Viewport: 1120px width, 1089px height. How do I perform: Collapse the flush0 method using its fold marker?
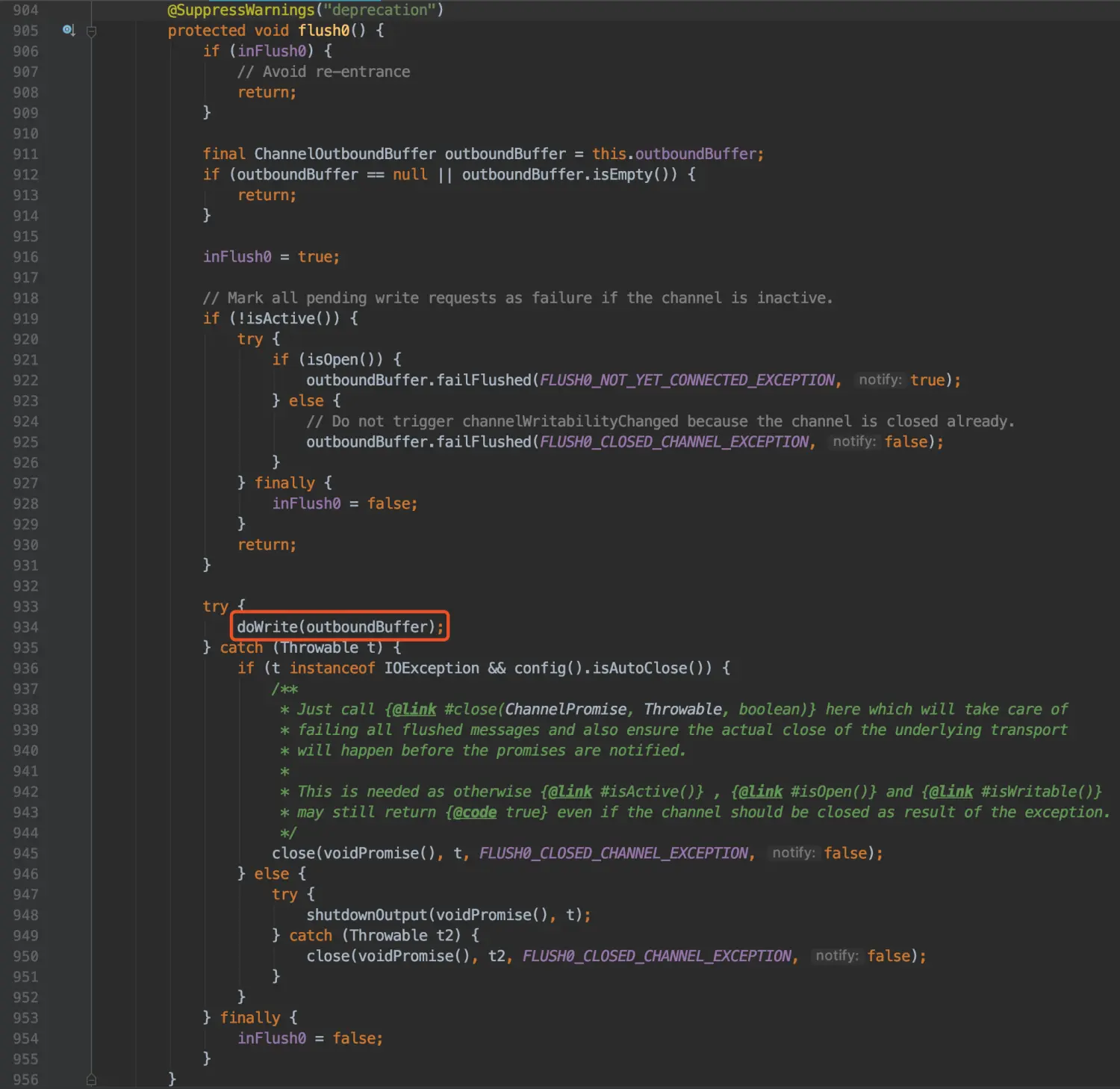click(x=91, y=31)
